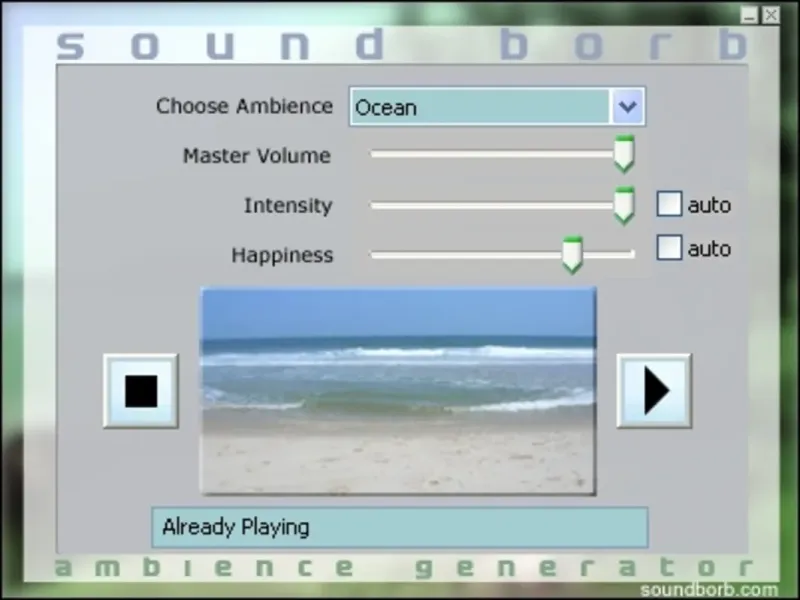Click the Happiness label text
This screenshot has width=800, height=600.
pos(282,255)
